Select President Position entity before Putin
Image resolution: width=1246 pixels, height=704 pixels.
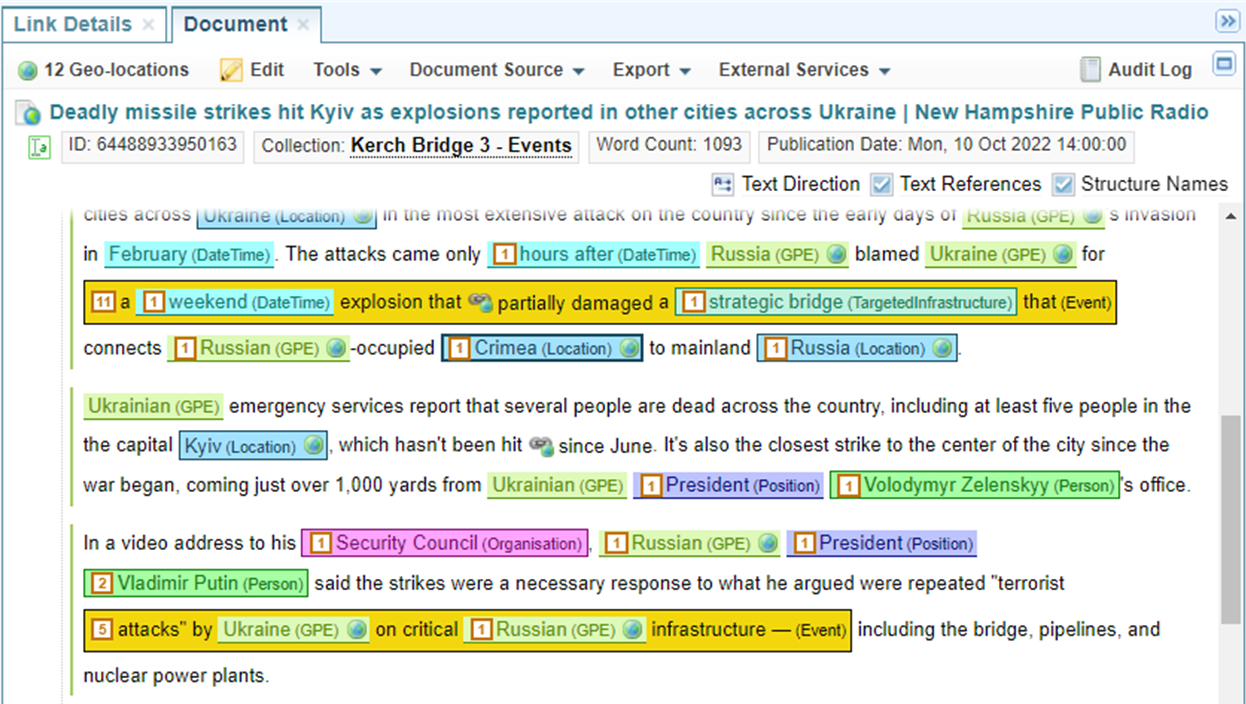point(881,544)
